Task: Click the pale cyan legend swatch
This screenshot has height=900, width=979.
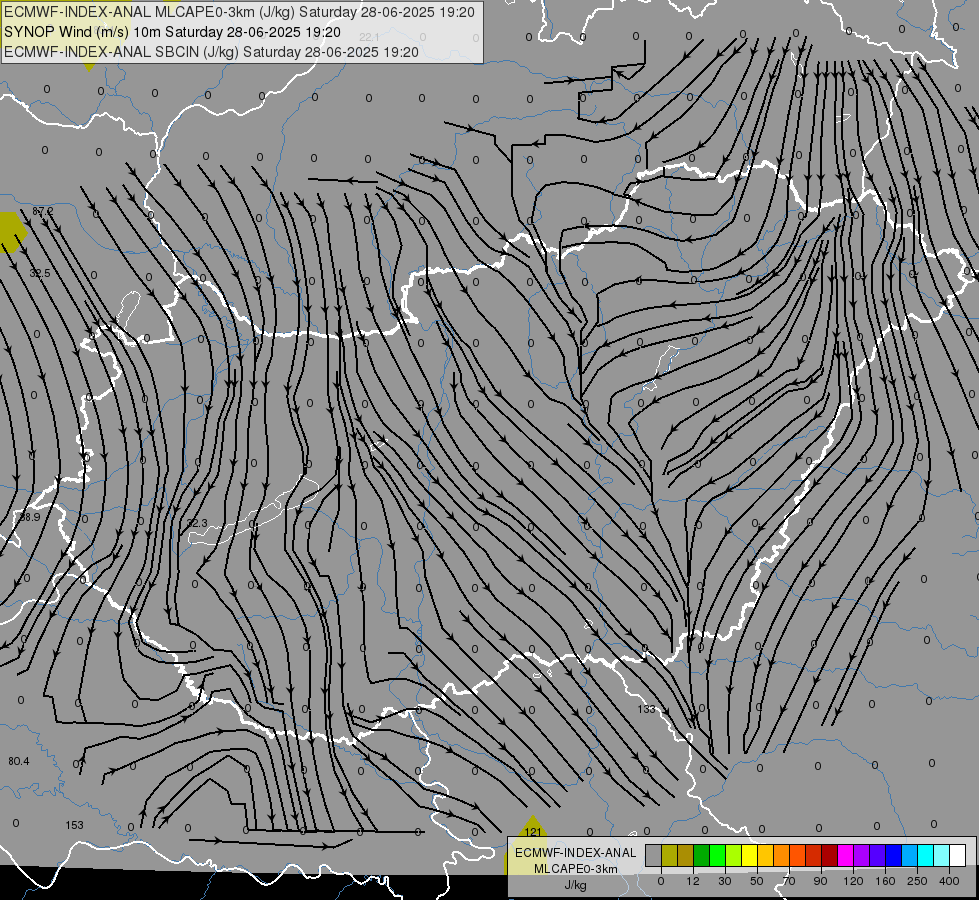Action: pyautogui.click(x=942, y=855)
